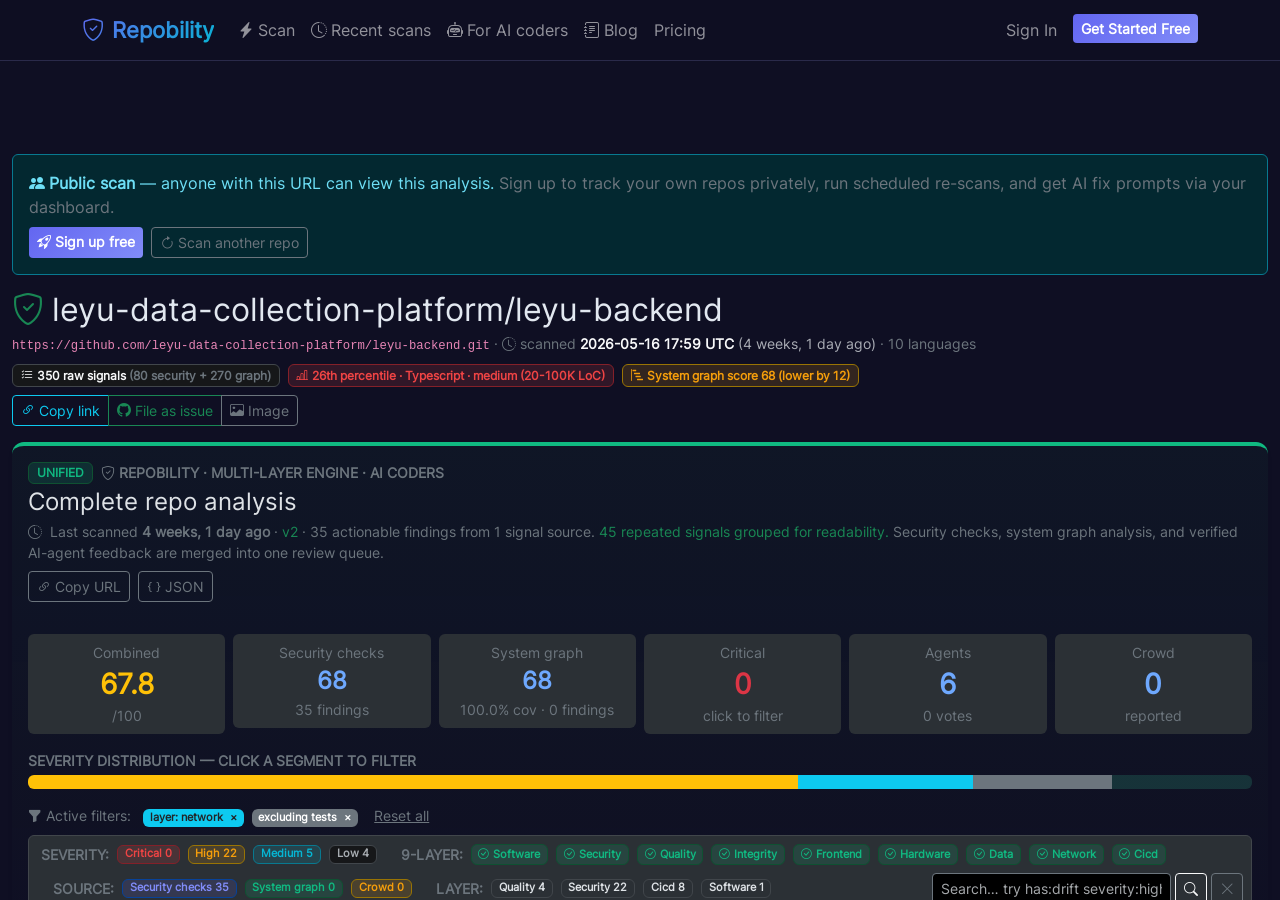1280x900 pixels.
Task: Toggle the Frontend 9-layer chip
Action: 831,854
